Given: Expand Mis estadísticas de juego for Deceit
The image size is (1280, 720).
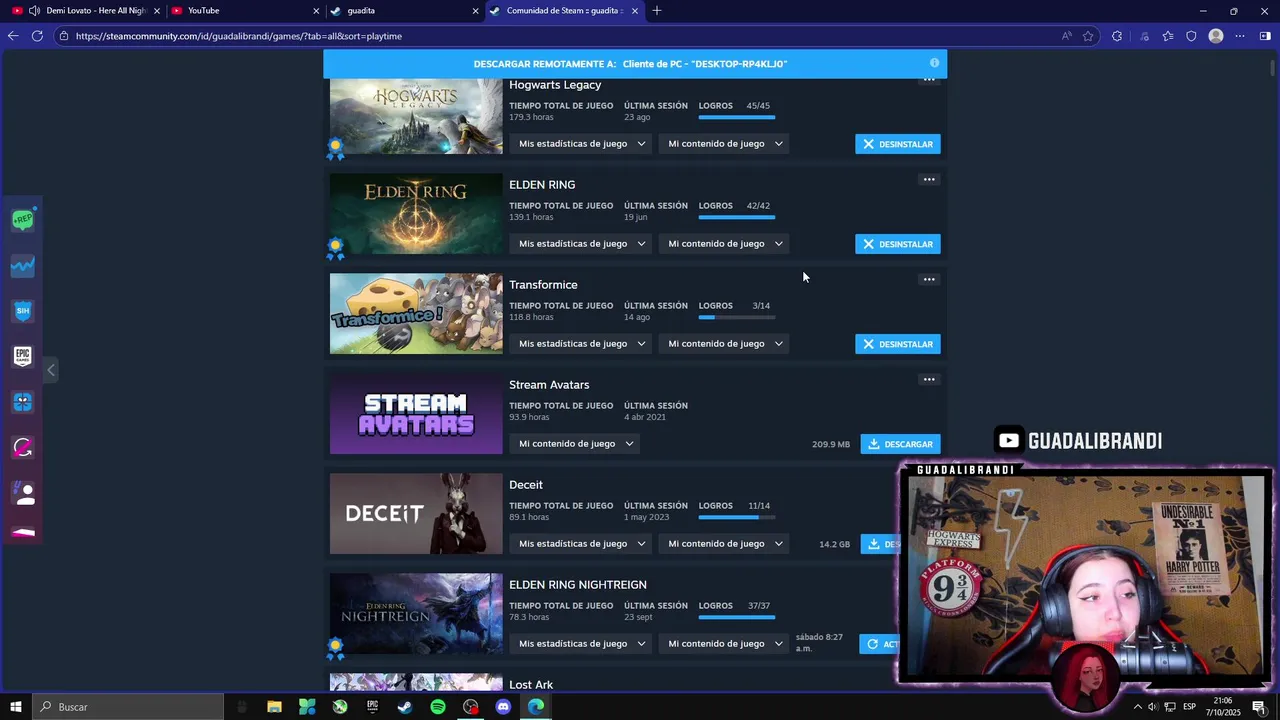Looking at the screenshot, I should pyautogui.click(x=582, y=544).
